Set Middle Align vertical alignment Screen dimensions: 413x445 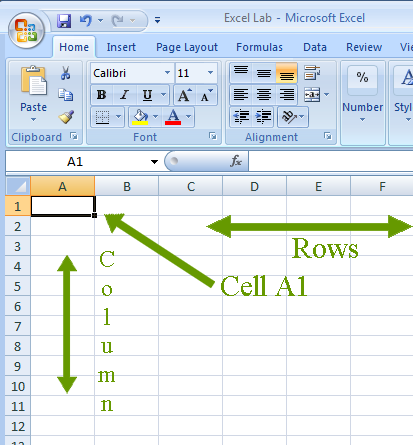pos(264,73)
